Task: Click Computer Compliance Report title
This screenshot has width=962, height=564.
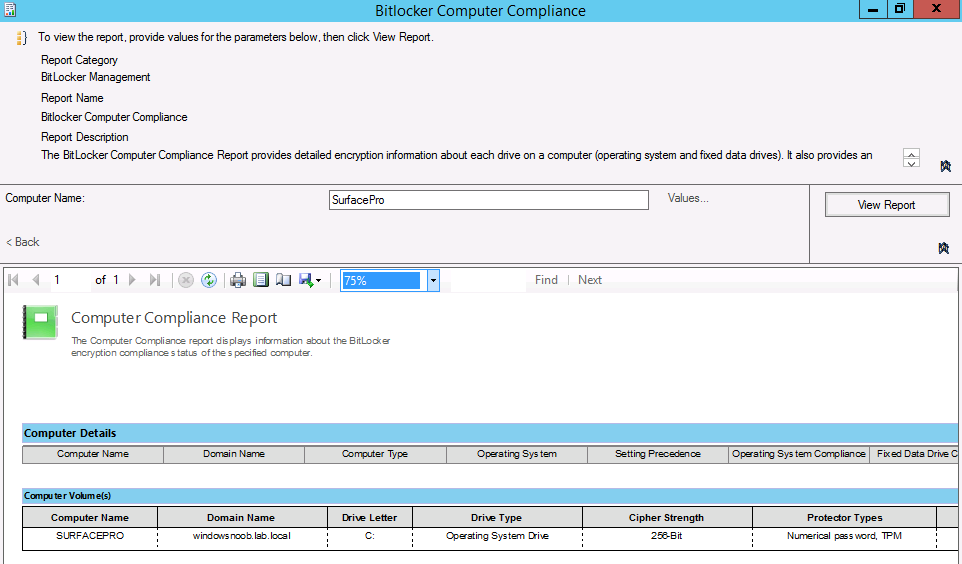Action: [174, 318]
